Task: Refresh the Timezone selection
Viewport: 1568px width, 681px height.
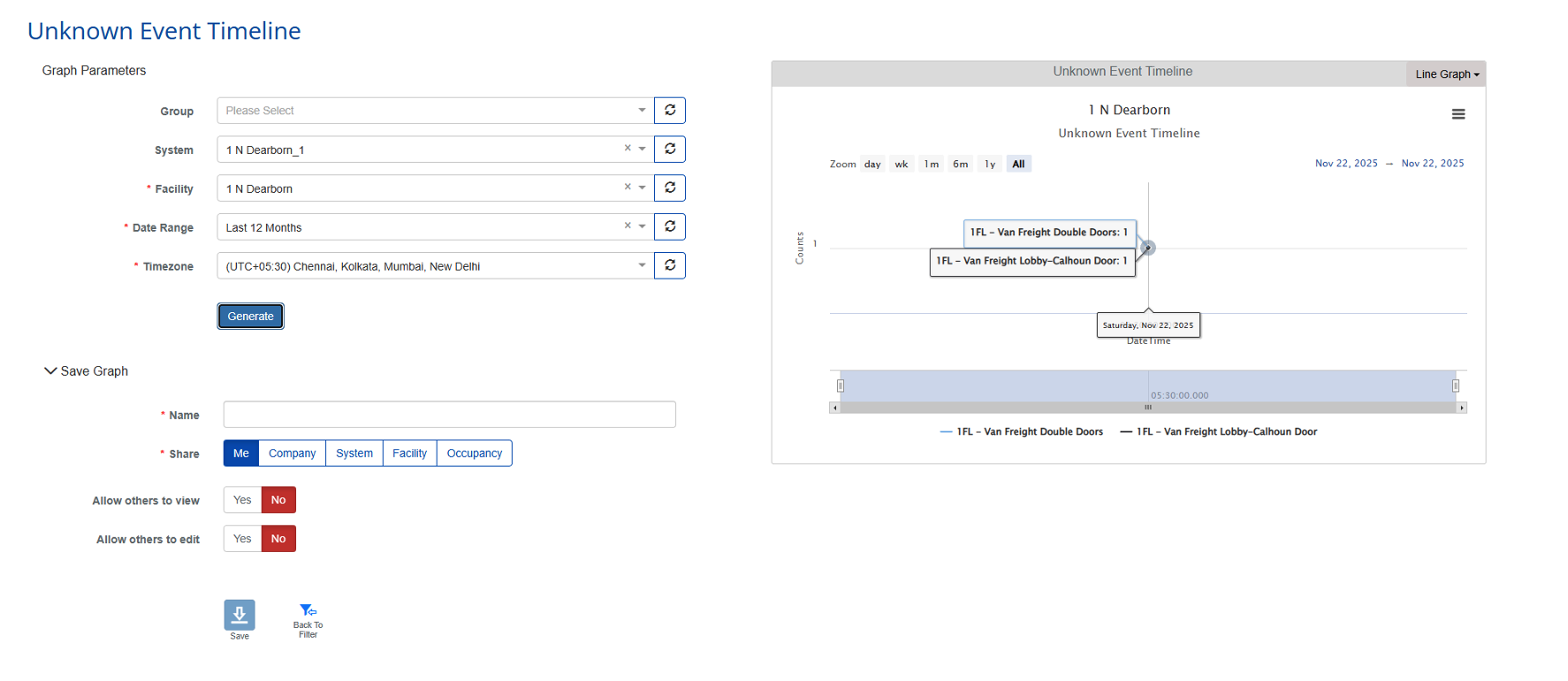Action: tap(670, 265)
